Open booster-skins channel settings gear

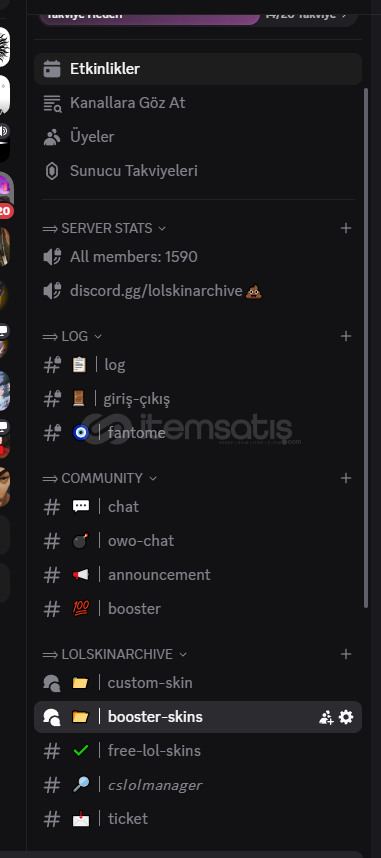(x=346, y=717)
